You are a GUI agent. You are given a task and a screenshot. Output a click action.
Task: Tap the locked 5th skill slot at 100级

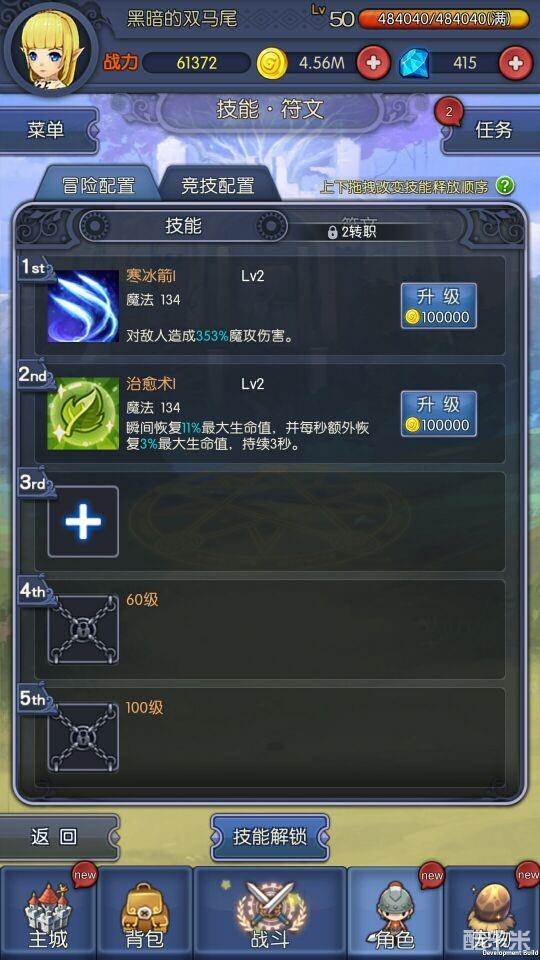[x=83, y=737]
